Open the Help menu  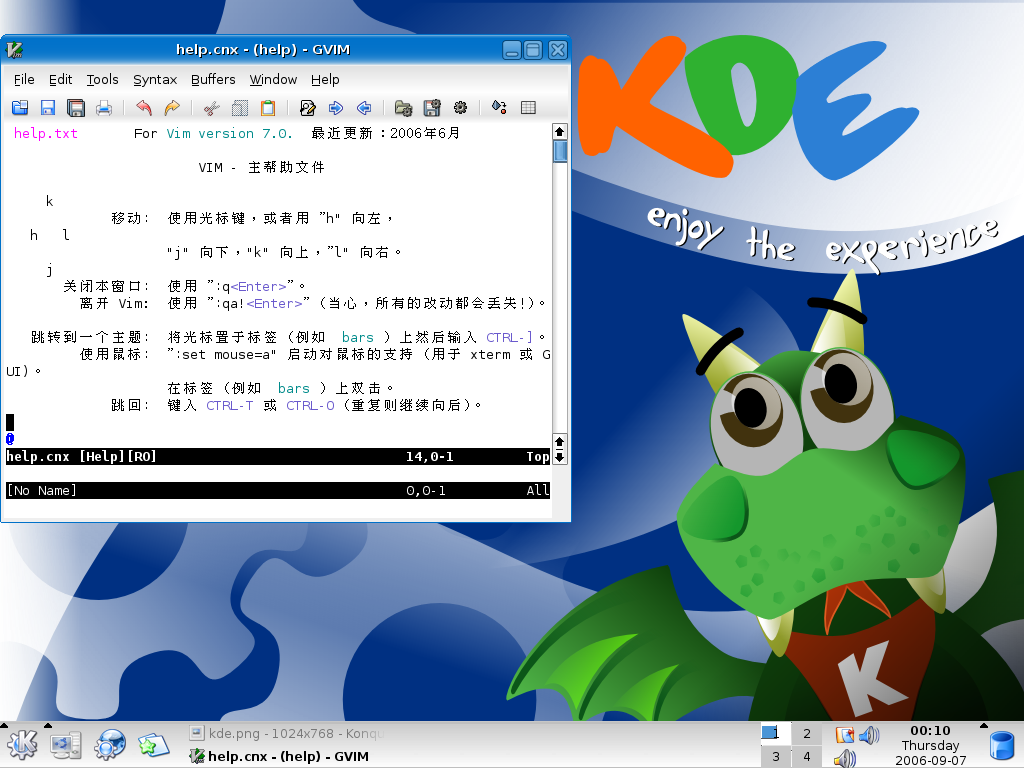tap(325, 80)
